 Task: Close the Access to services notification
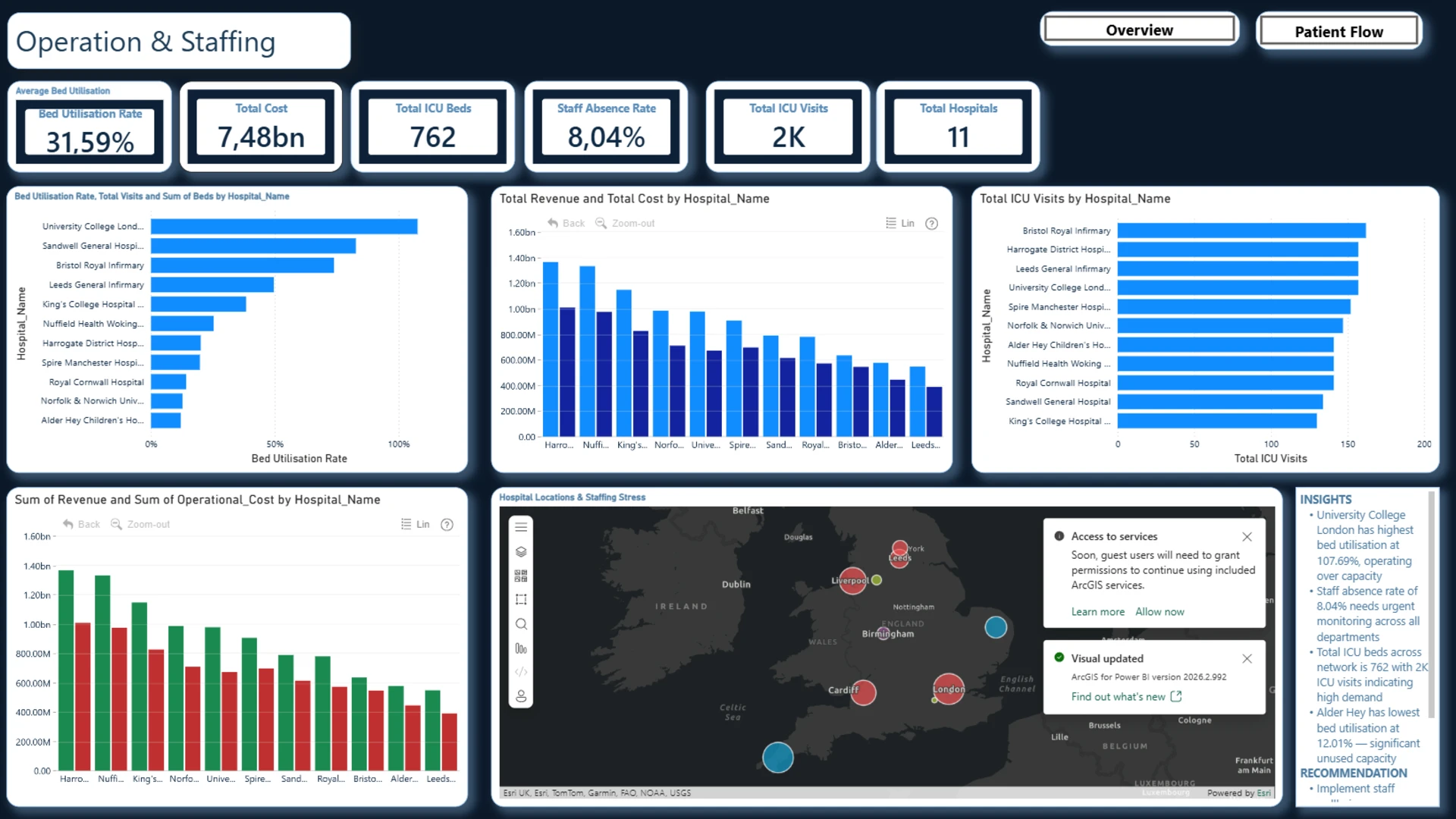(x=1247, y=537)
